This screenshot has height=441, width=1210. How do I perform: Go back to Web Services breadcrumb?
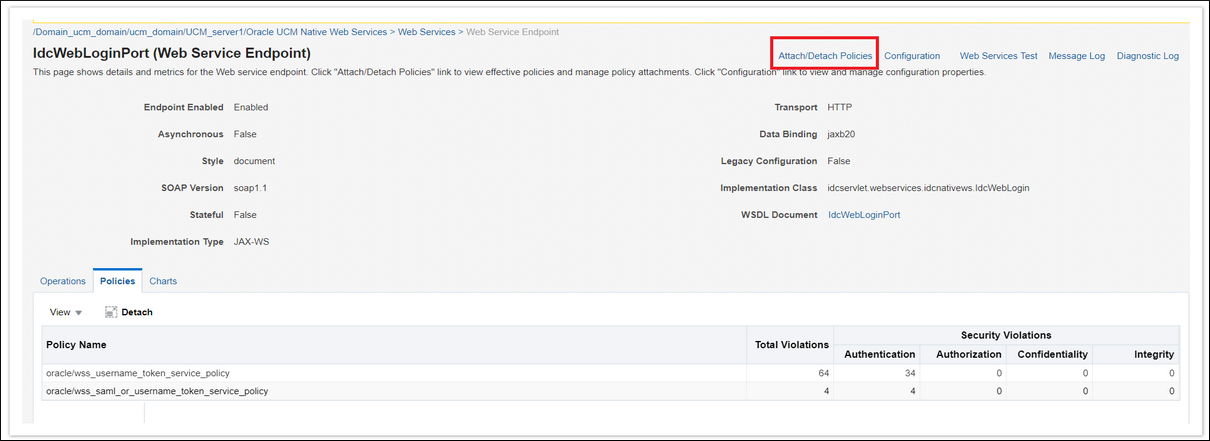[426, 32]
